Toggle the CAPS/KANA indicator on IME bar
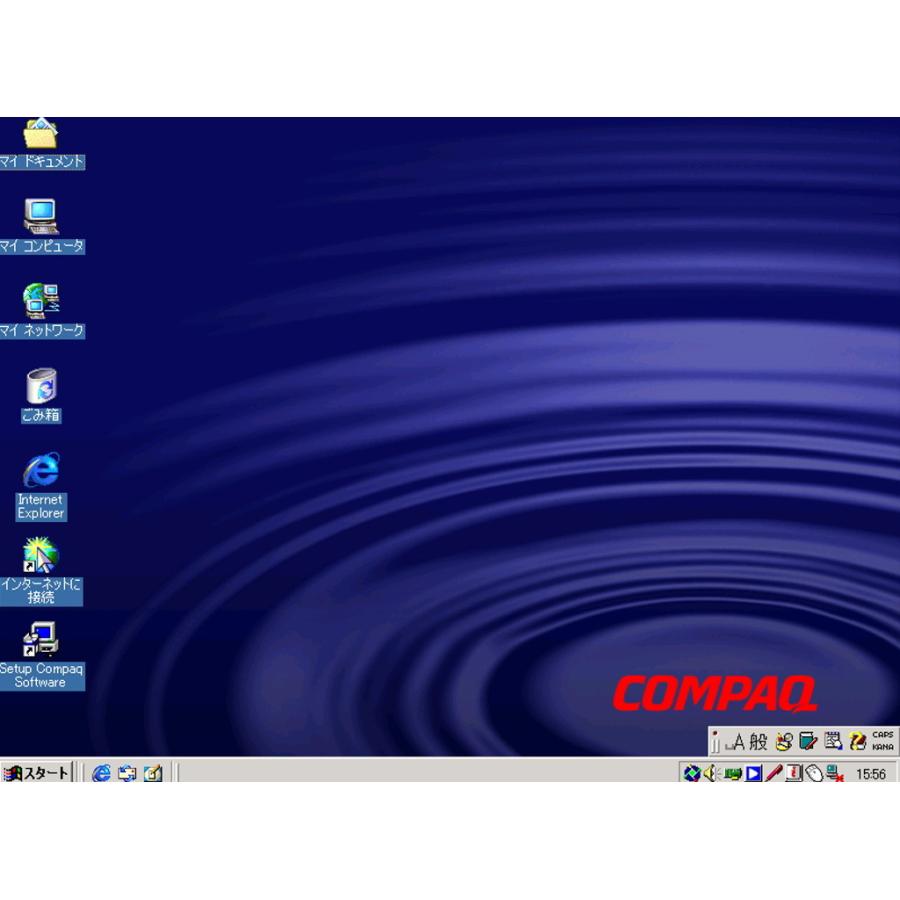Image resolution: width=900 pixels, height=900 pixels. (883, 740)
